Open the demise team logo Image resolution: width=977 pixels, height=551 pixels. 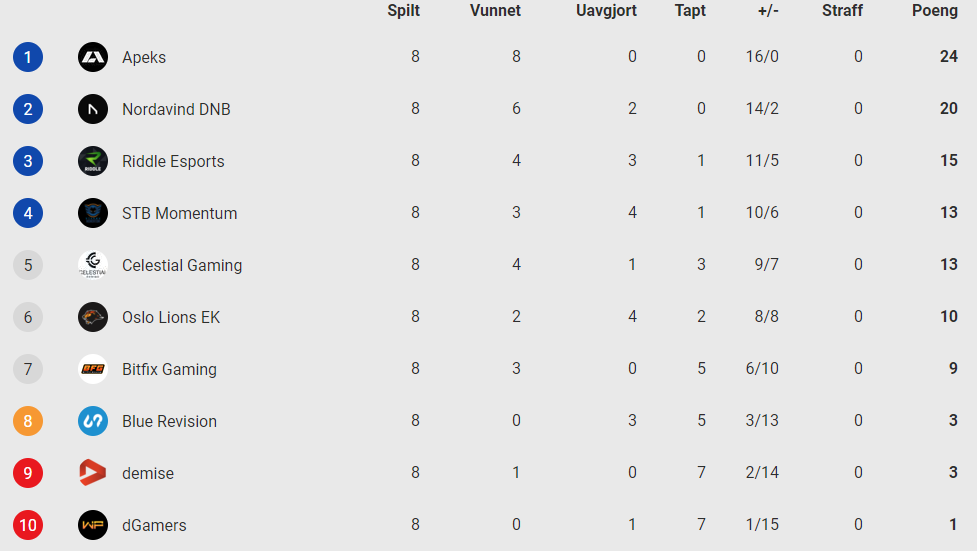point(93,473)
